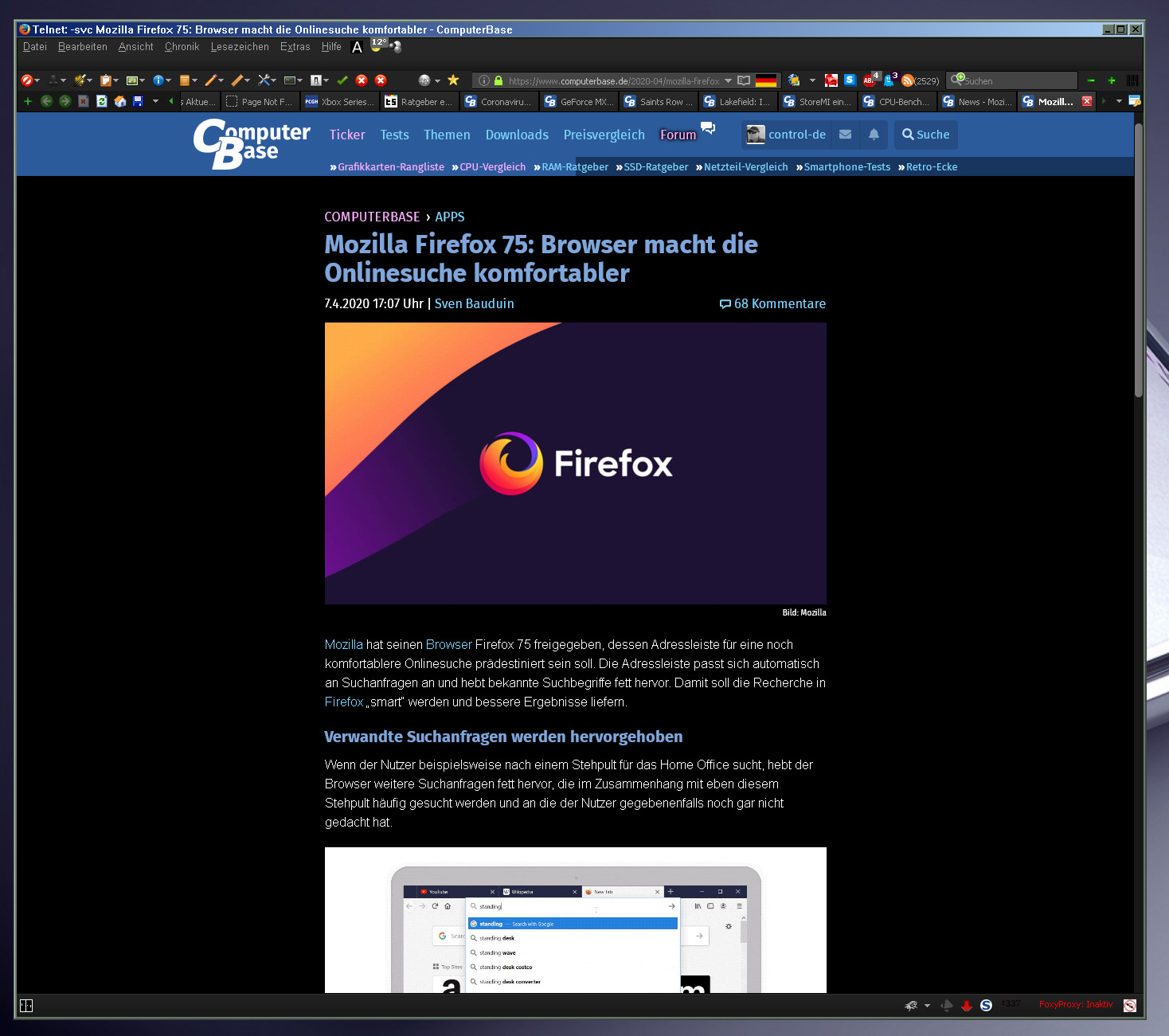Open the Chronik menu
This screenshot has width=1169, height=1036.
coord(182,46)
